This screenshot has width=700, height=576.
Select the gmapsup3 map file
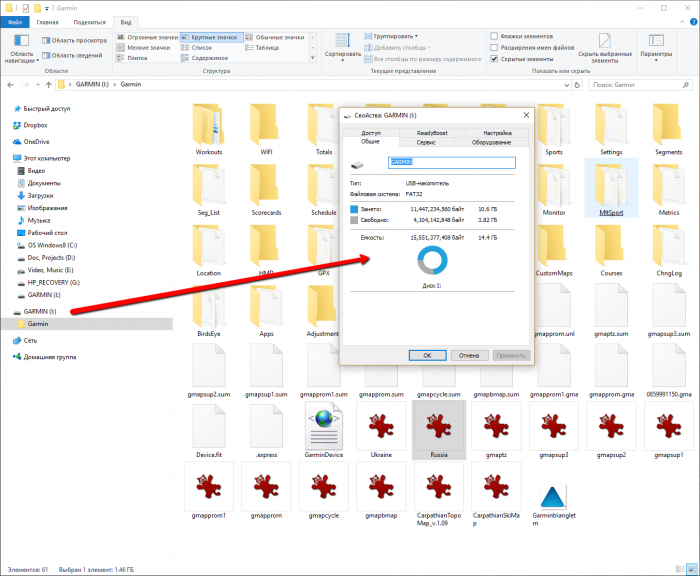(554, 430)
